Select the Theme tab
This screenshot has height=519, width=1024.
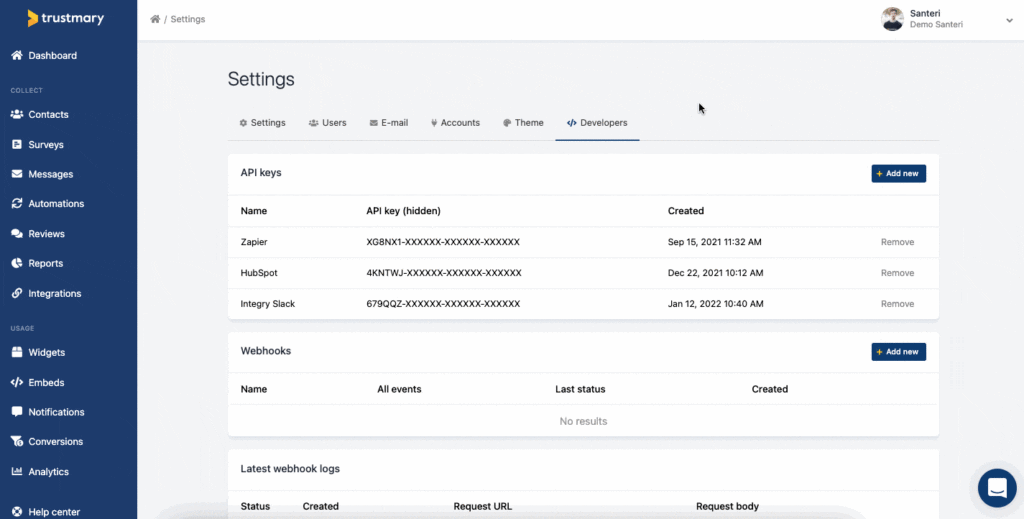click(x=523, y=123)
